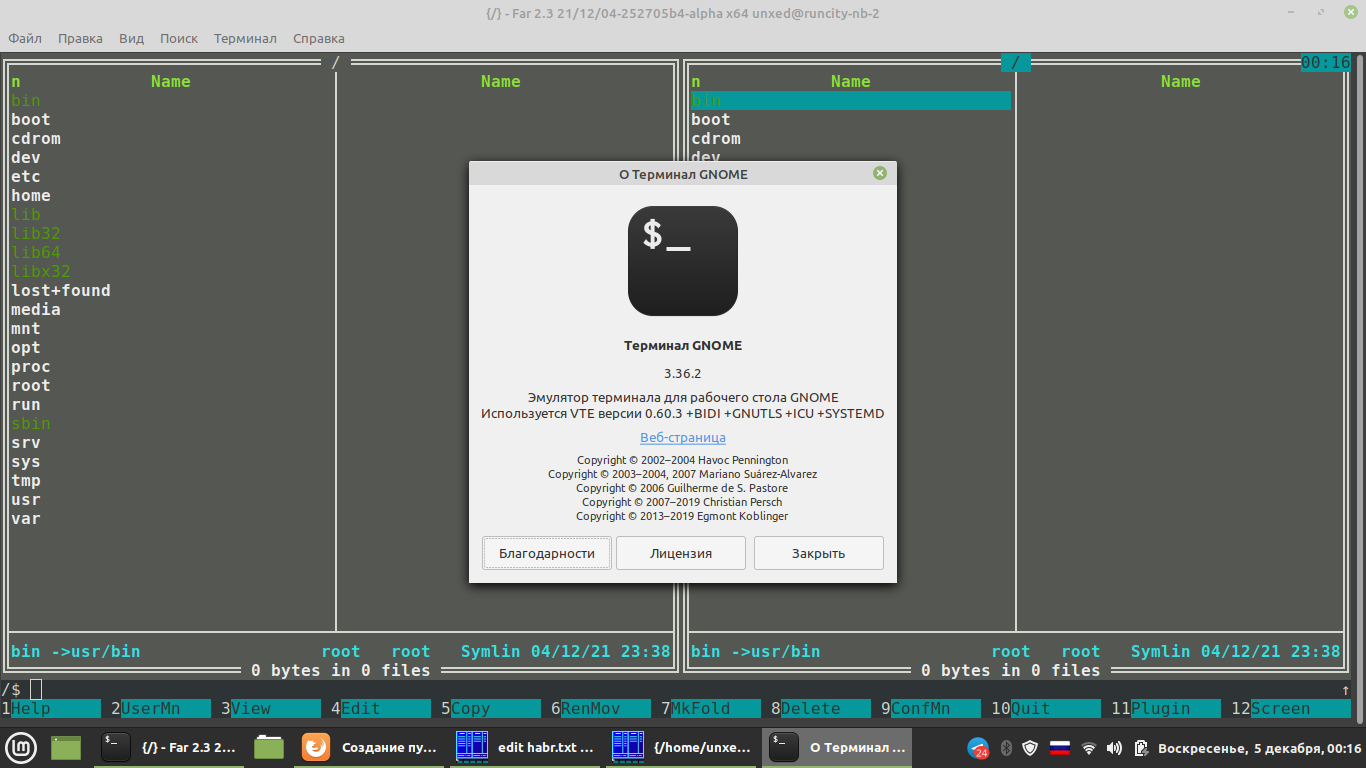
Task: Activate the О Терминал taskbar entry
Action: click(837, 747)
